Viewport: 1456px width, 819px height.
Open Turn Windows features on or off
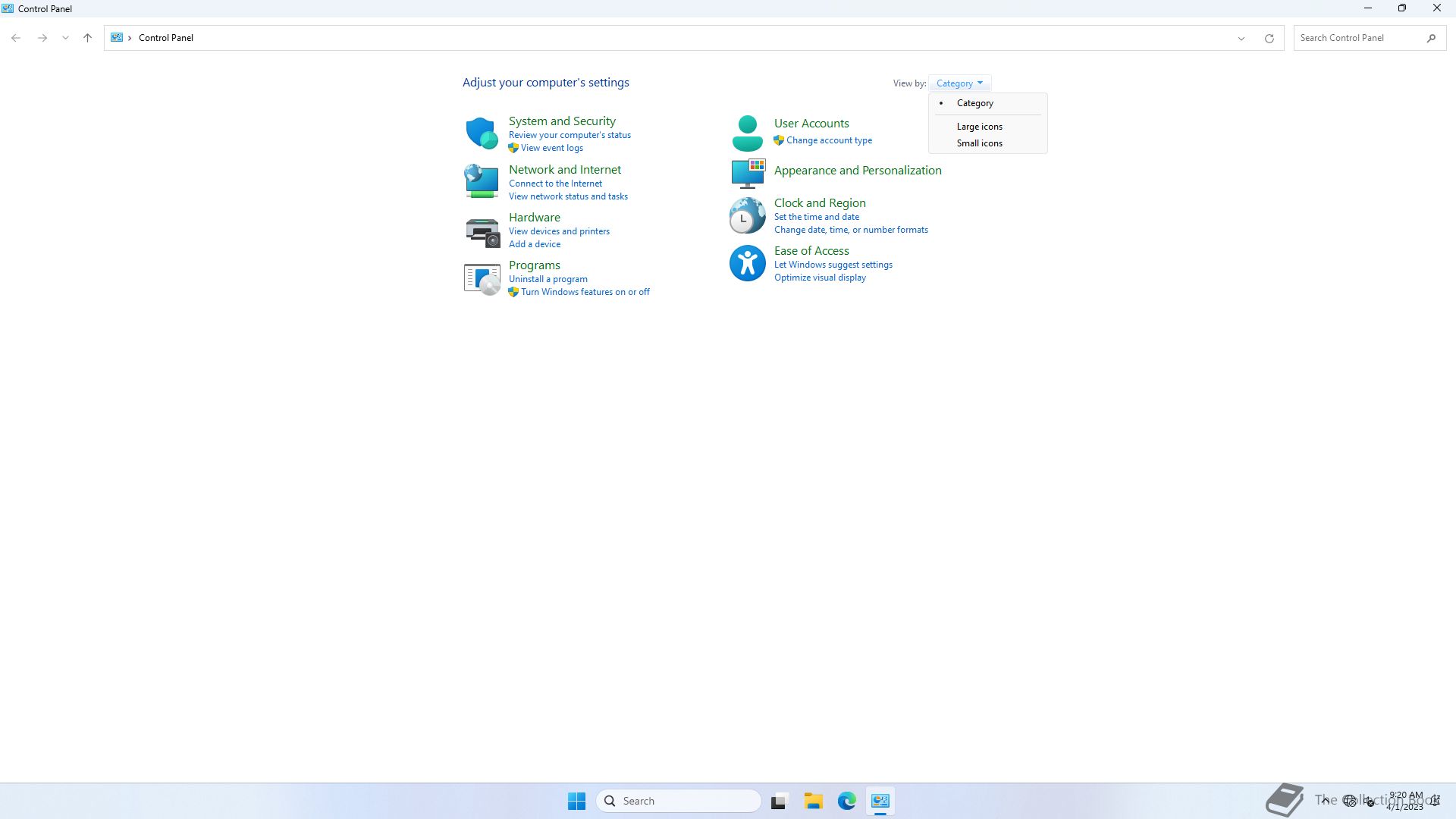click(x=585, y=292)
